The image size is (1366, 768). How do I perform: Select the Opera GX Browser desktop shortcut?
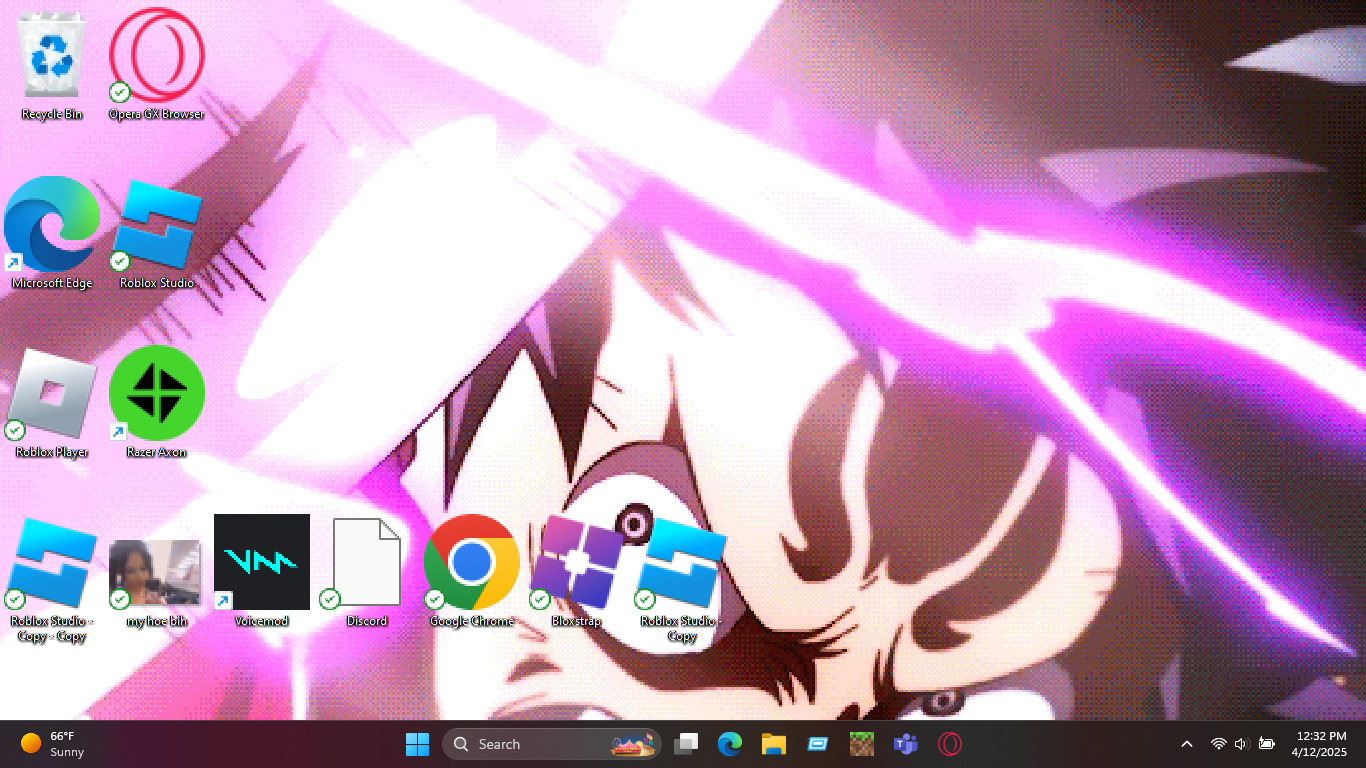tap(157, 64)
